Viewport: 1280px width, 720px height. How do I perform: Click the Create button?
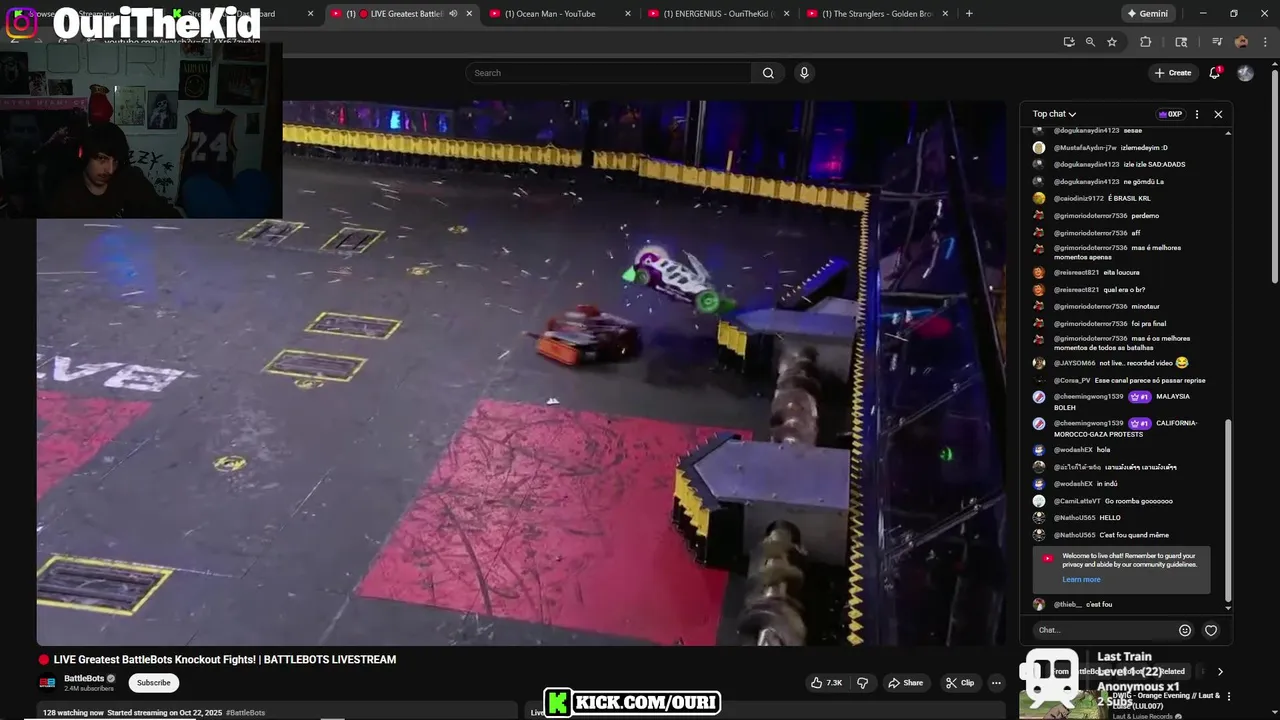click(1172, 73)
